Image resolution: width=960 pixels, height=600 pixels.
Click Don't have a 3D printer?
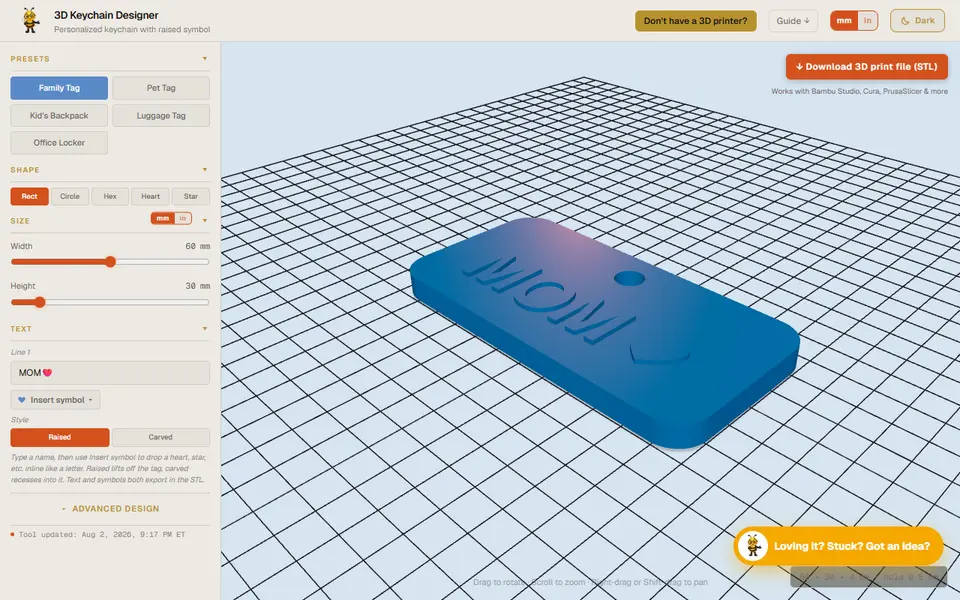pos(696,21)
